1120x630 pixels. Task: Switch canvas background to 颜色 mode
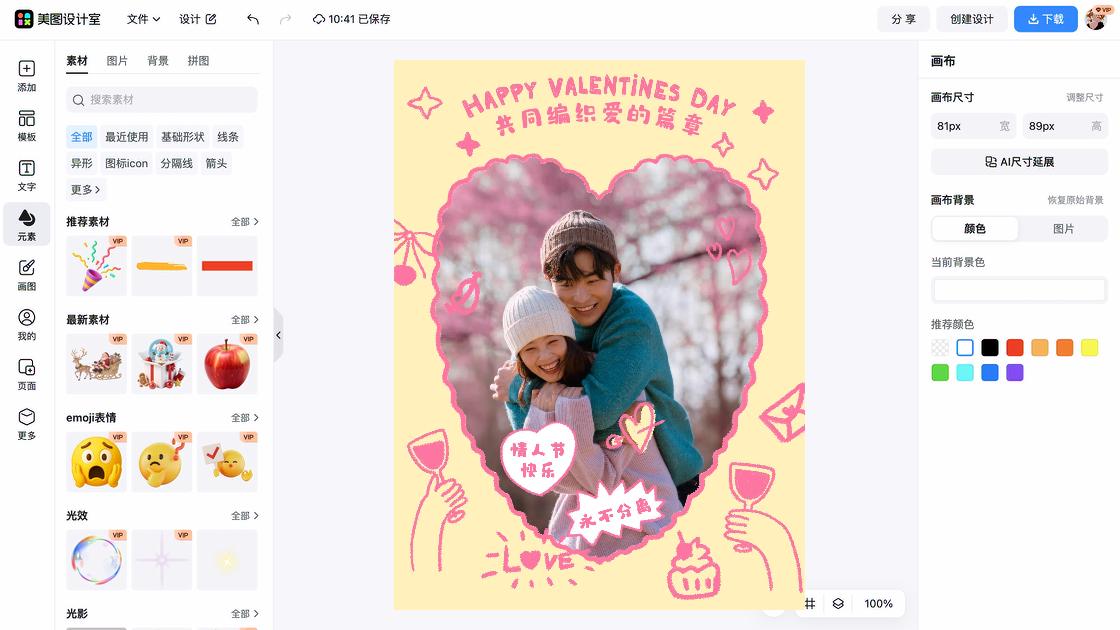975,229
